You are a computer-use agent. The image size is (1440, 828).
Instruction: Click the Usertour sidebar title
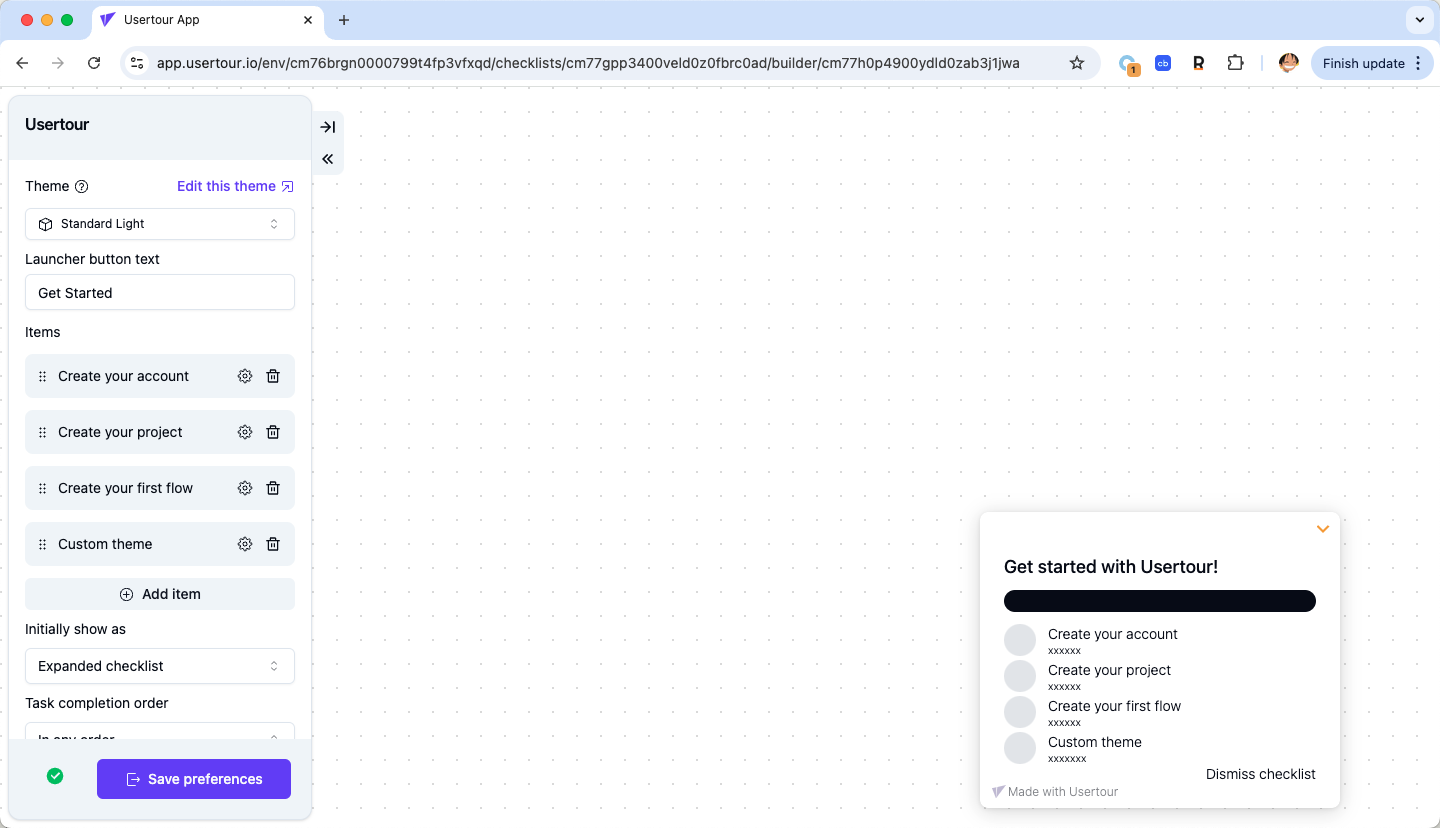point(57,124)
